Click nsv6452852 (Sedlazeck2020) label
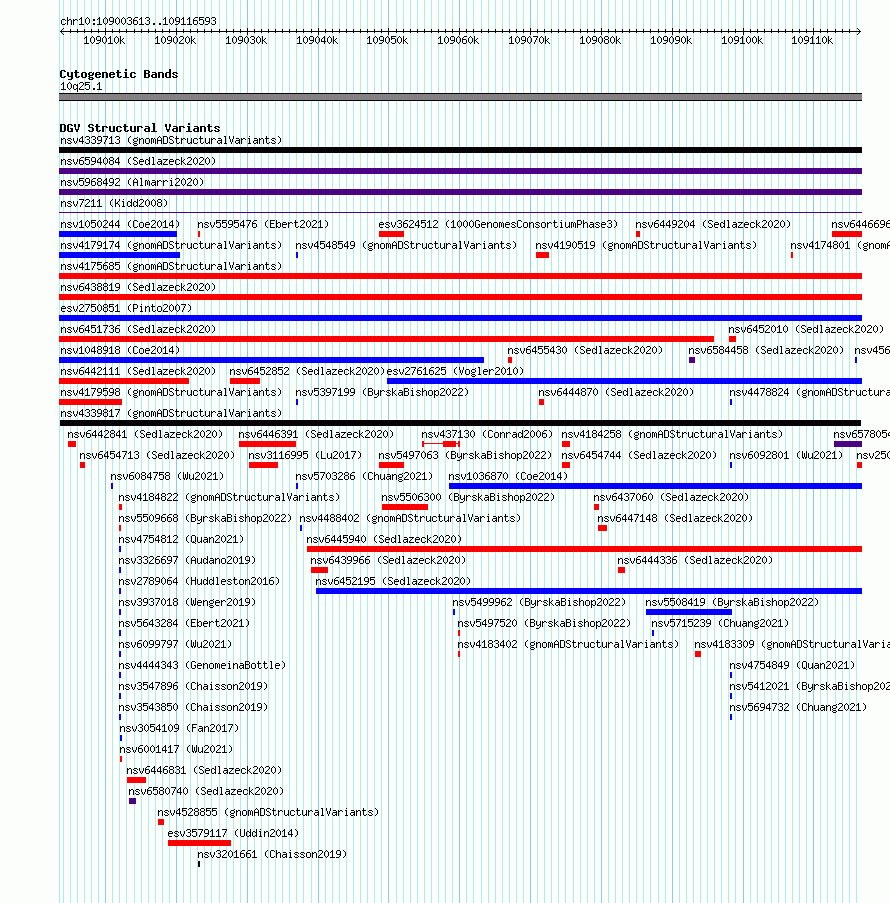 [x=307, y=371]
